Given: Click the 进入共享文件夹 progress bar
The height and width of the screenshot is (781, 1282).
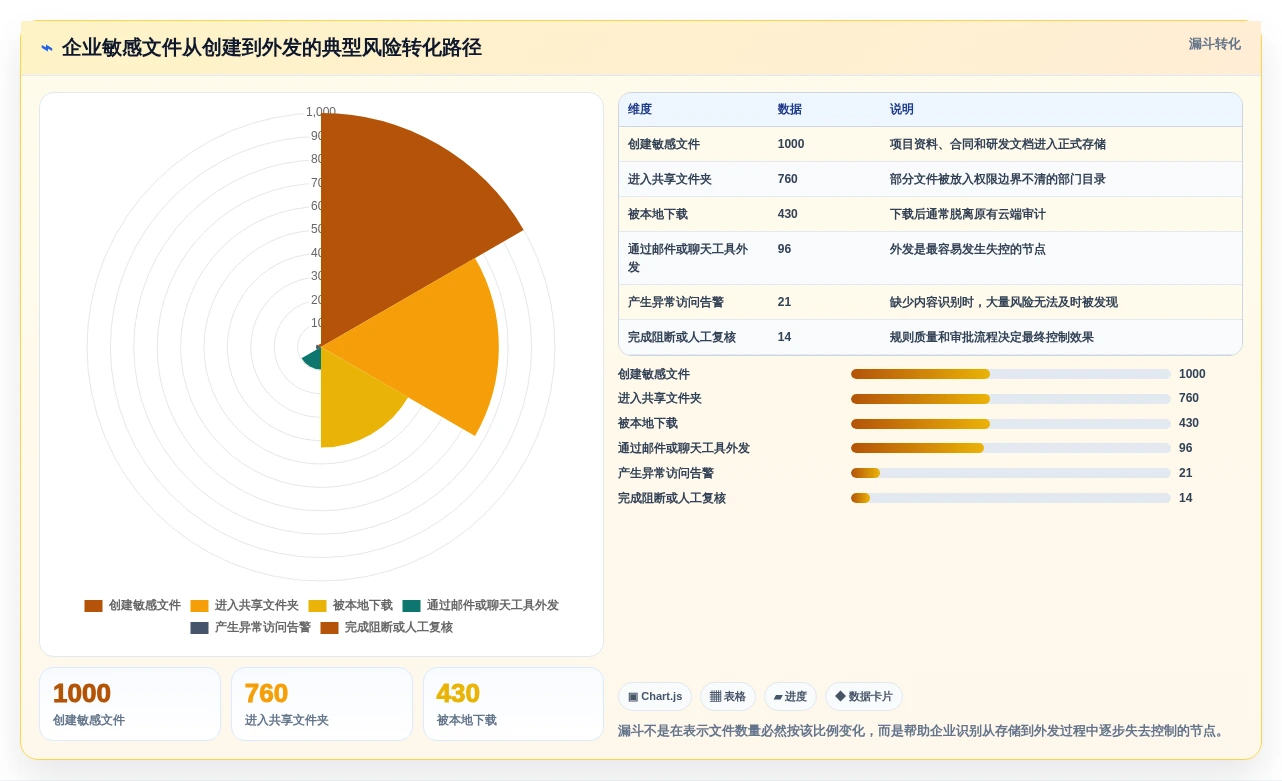Looking at the screenshot, I should point(1011,399).
